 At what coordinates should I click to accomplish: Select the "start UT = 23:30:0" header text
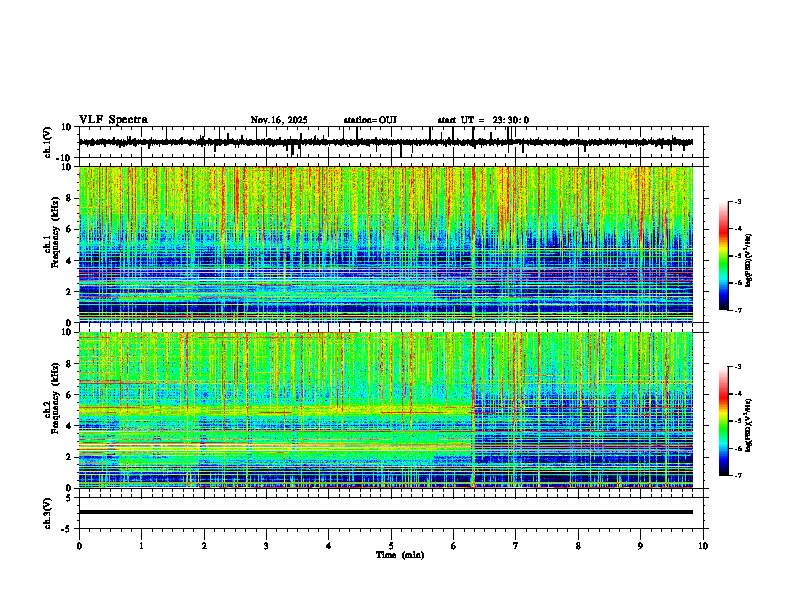483,120
